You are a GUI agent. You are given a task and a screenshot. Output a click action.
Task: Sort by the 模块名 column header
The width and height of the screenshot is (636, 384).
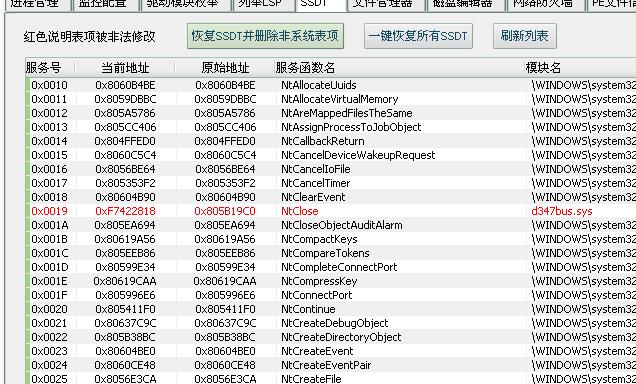click(543, 68)
